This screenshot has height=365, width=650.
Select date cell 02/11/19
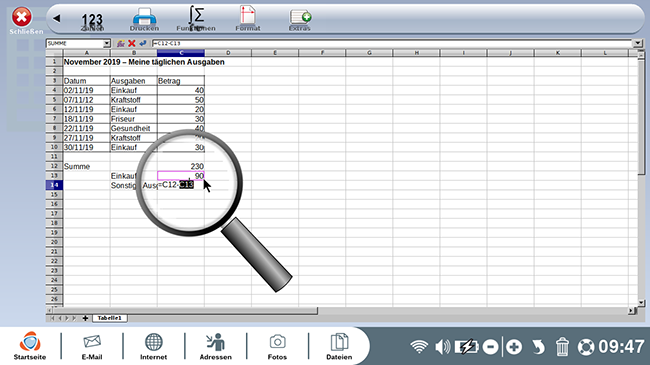(x=86, y=90)
